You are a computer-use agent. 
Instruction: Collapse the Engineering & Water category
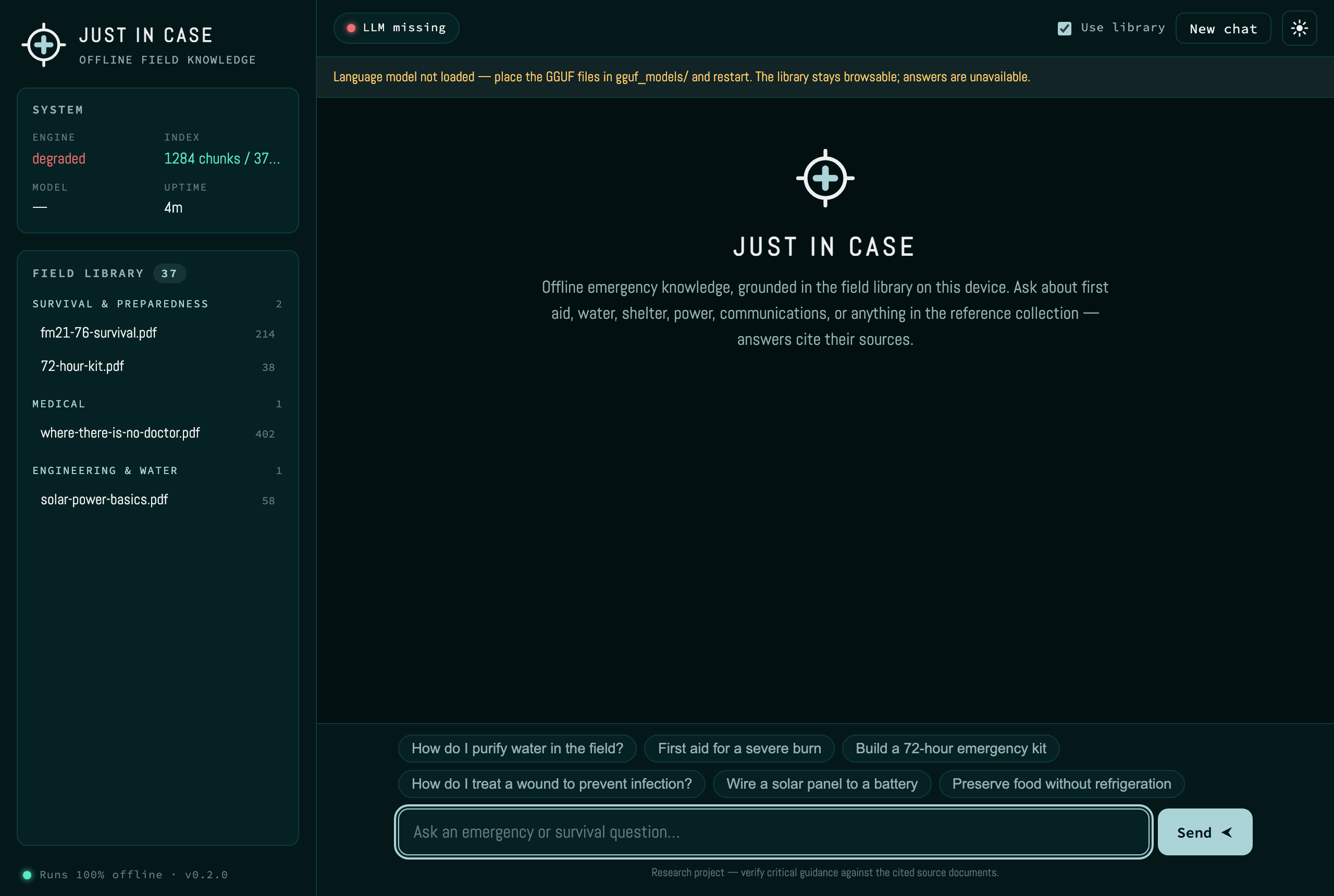tap(157, 471)
